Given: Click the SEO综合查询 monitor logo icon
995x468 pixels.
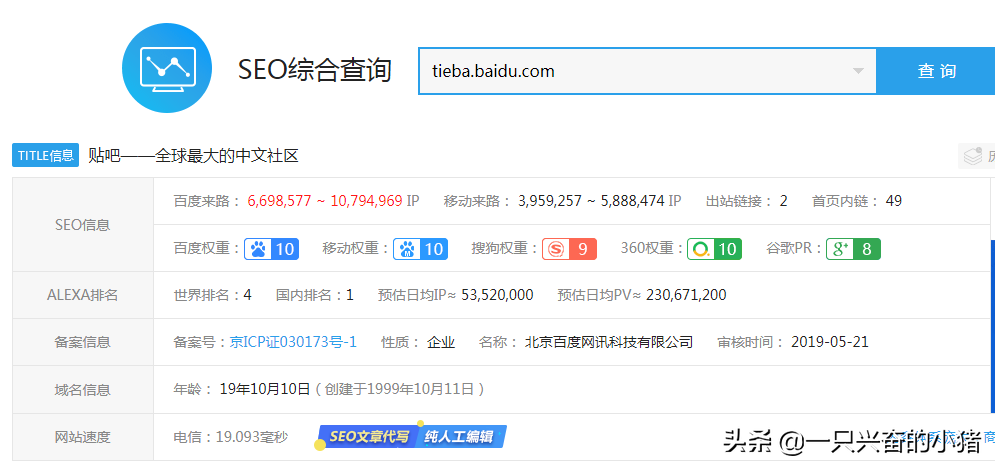Looking at the screenshot, I should point(167,68).
